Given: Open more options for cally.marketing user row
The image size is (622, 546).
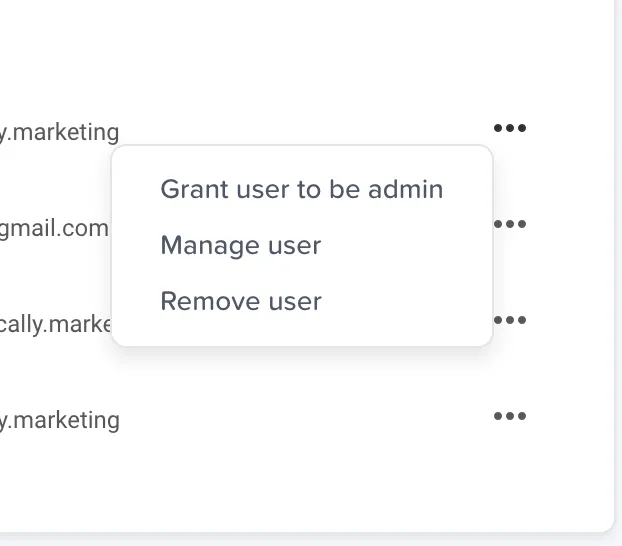Looking at the screenshot, I should coord(510,320).
